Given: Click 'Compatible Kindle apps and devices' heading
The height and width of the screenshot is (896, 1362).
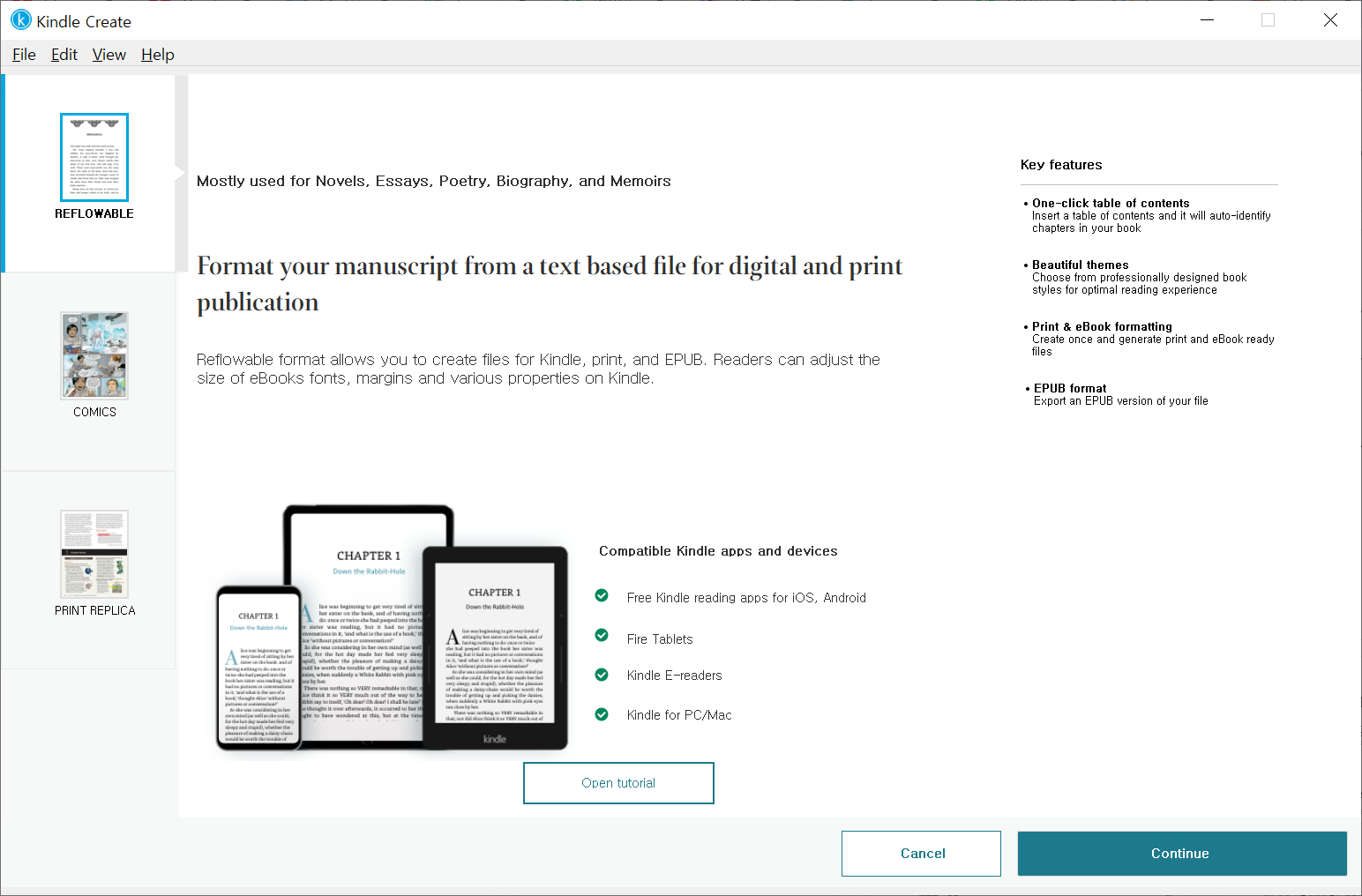Looking at the screenshot, I should tap(718, 551).
